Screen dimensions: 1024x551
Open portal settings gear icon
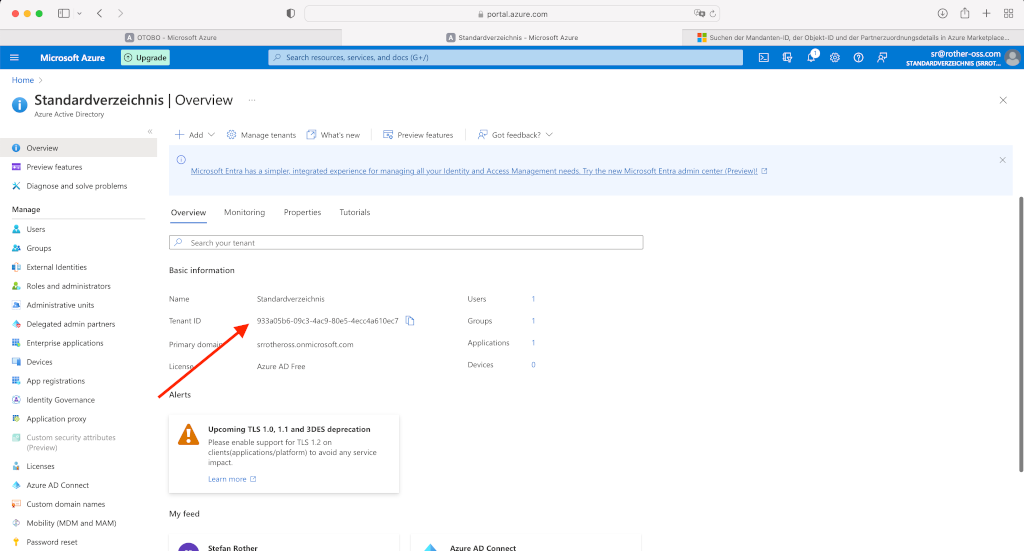click(x=835, y=58)
